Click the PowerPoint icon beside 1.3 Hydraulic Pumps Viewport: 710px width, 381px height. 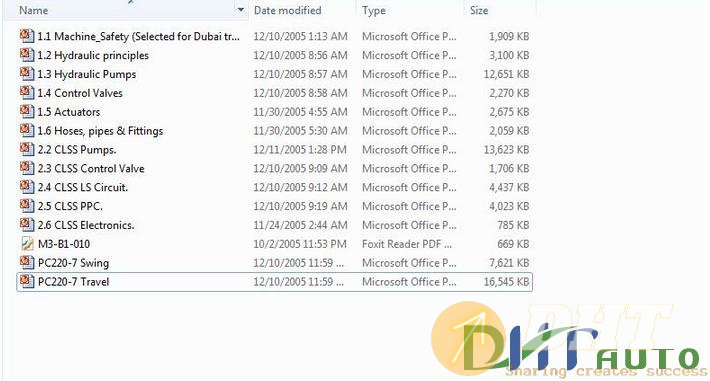tap(27, 74)
